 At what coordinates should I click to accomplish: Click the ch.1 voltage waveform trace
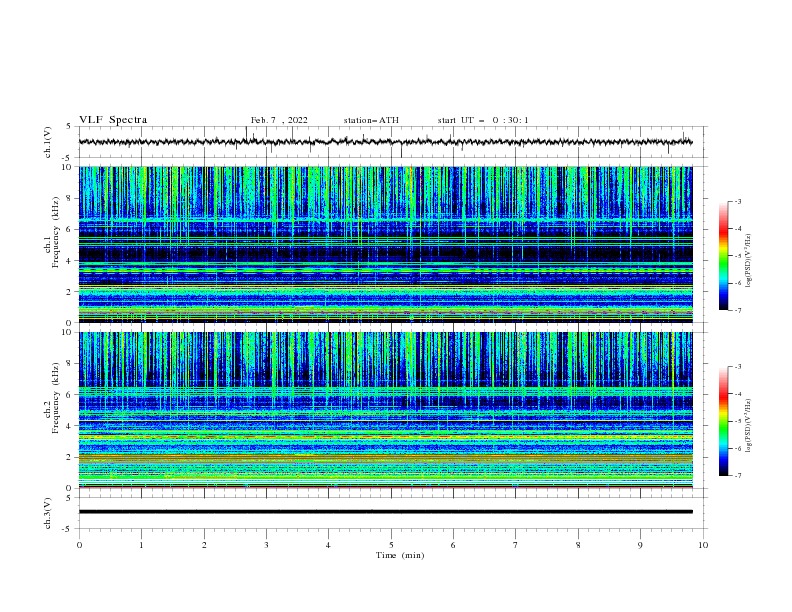pyautogui.click(x=385, y=142)
